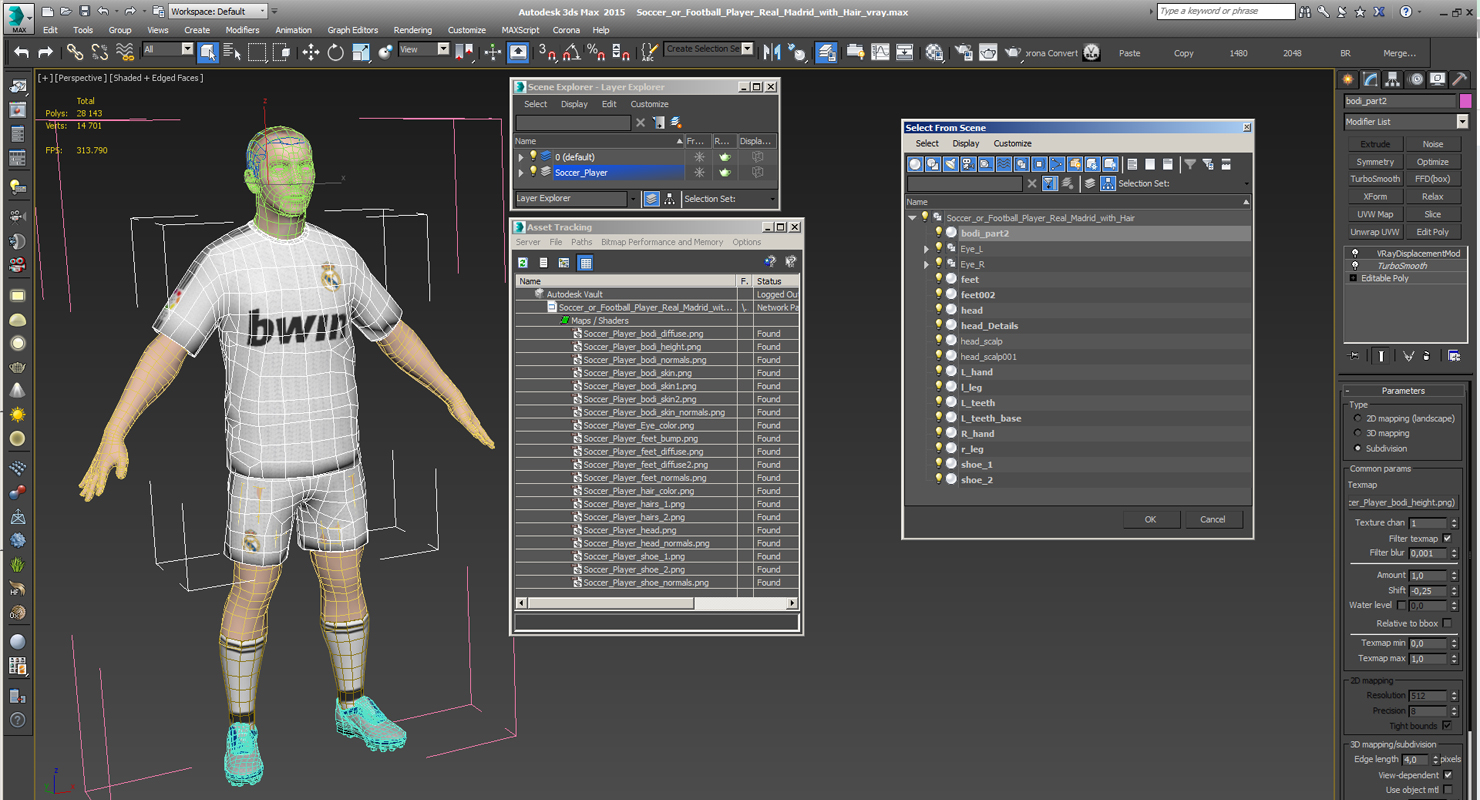Open the Select by Name tool
The width and height of the screenshot is (1480, 800).
(x=232, y=52)
